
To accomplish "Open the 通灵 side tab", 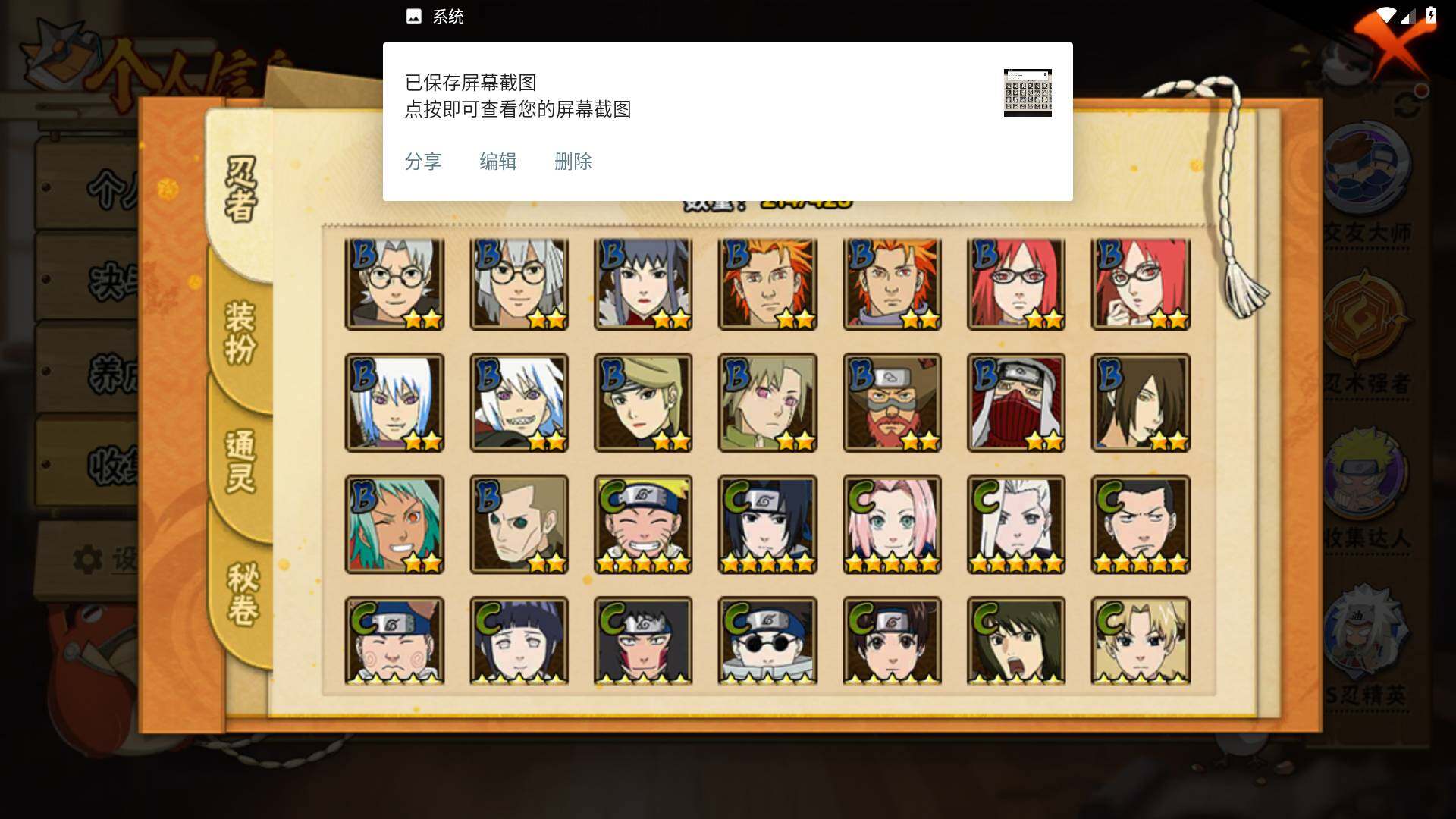I will tap(240, 463).
